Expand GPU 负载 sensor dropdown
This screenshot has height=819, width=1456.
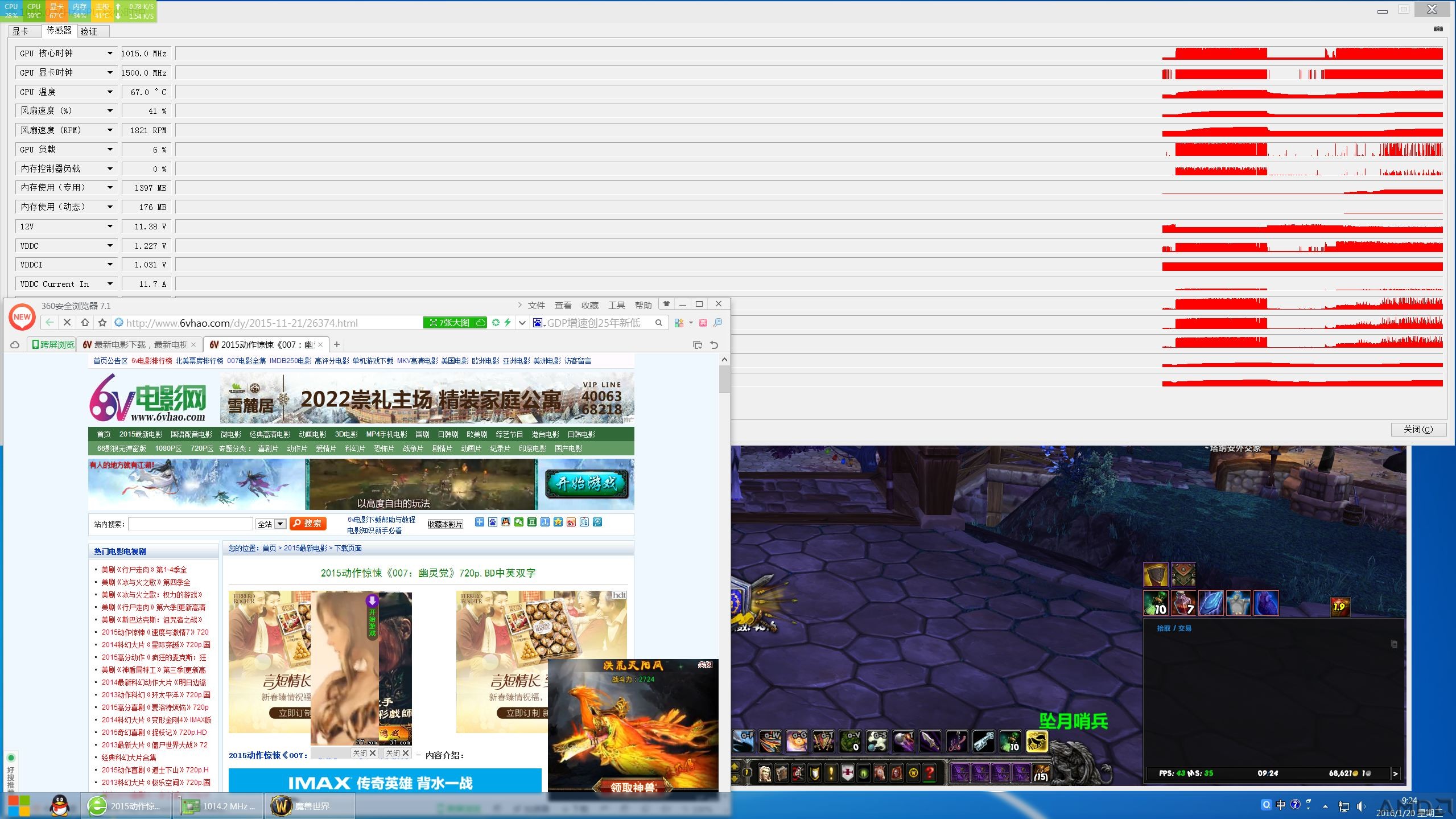[x=110, y=150]
